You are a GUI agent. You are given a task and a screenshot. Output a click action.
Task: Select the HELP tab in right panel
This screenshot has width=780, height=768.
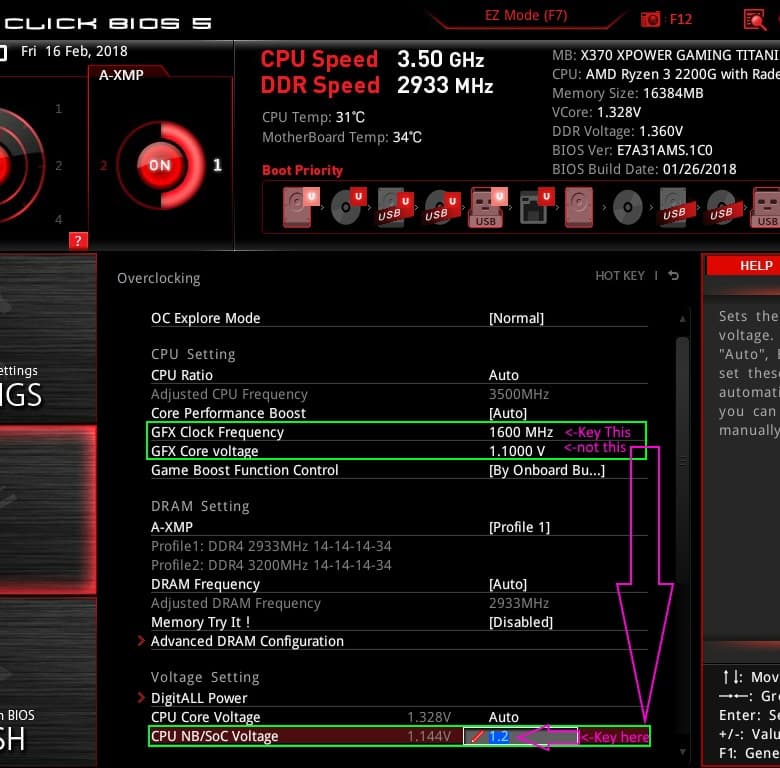743,266
